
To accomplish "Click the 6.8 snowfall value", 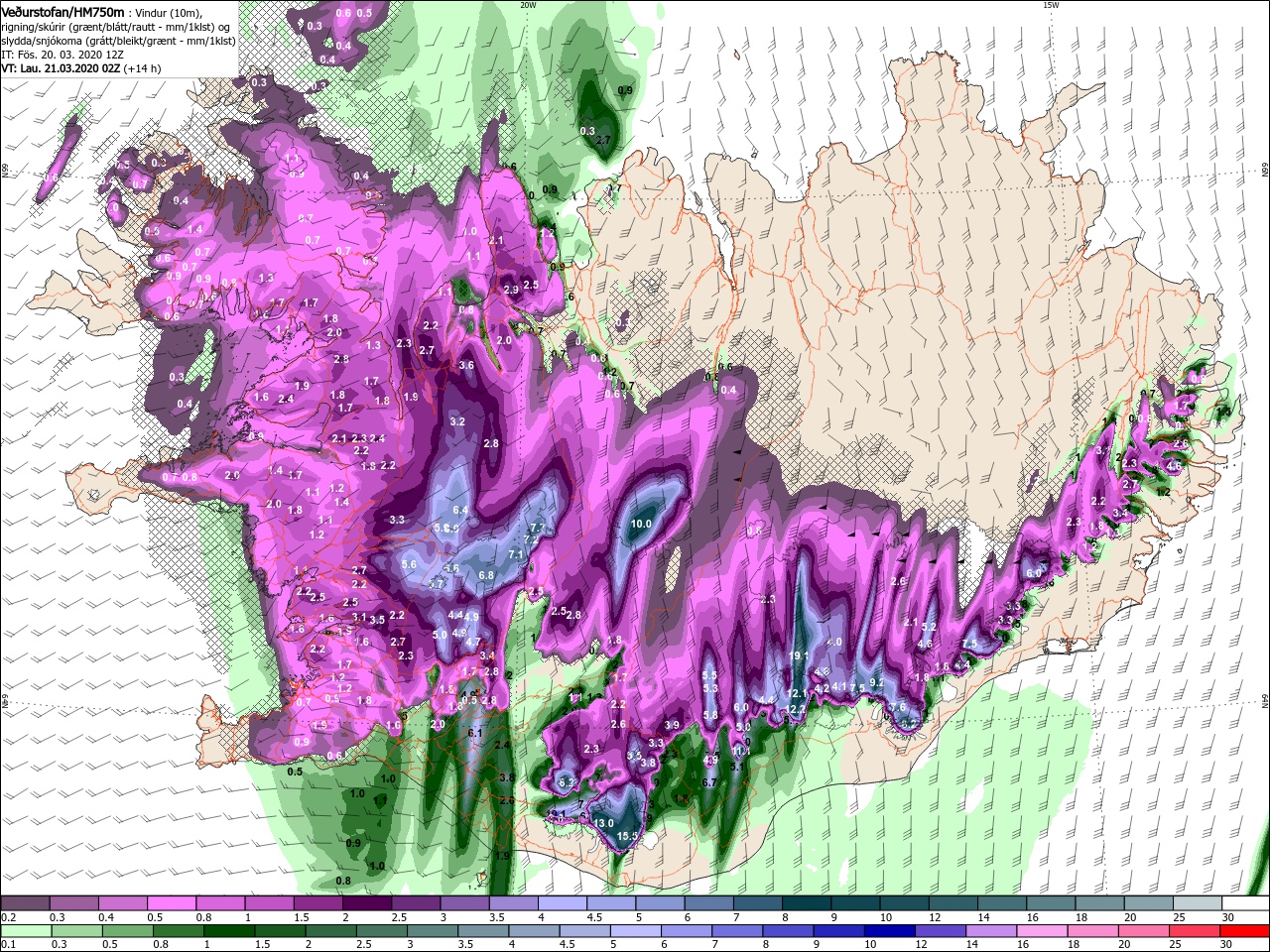I will click(x=486, y=575).
